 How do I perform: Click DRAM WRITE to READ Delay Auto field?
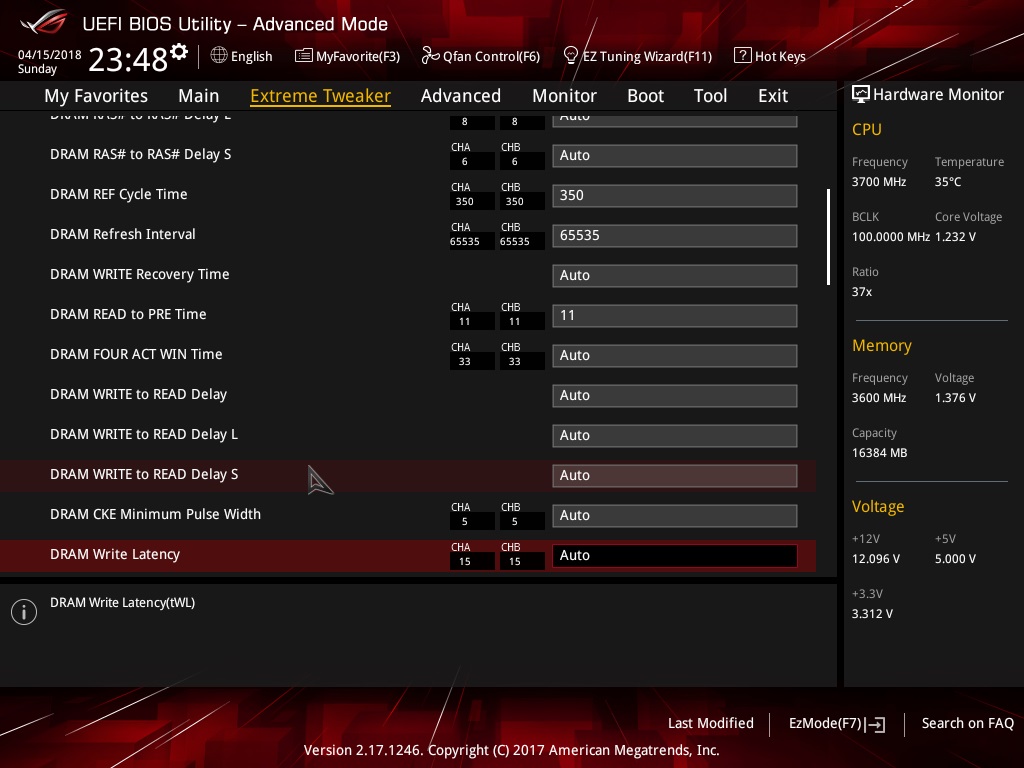coord(675,395)
